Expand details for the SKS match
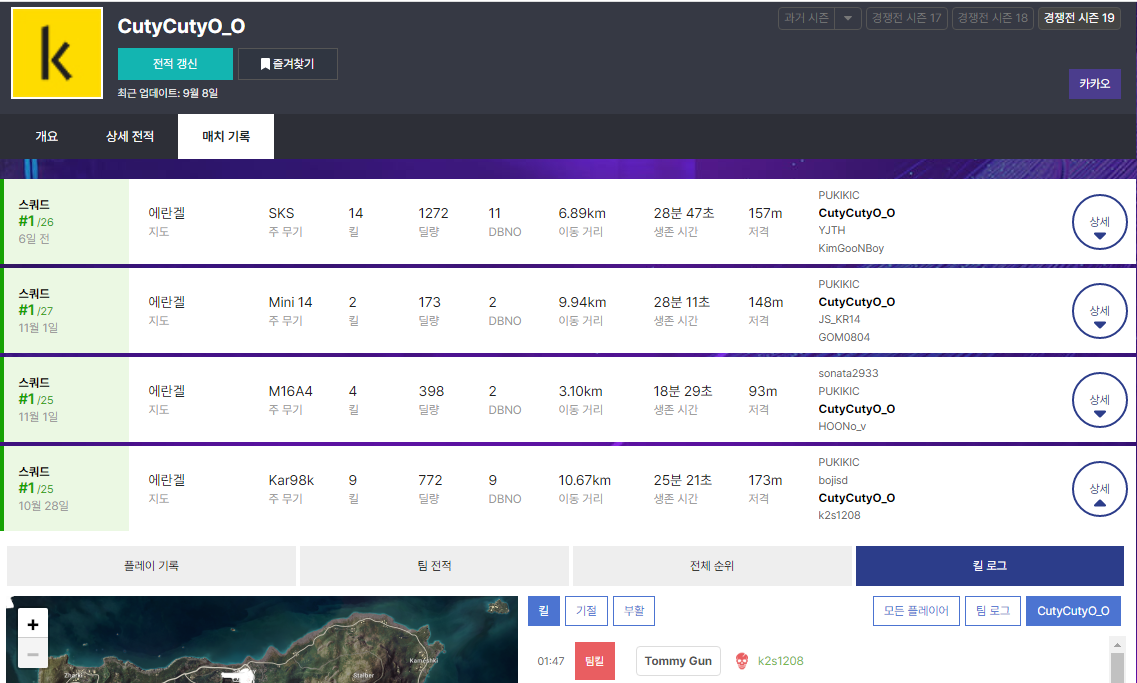The image size is (1137, 683). click(x=1099, y=222)
